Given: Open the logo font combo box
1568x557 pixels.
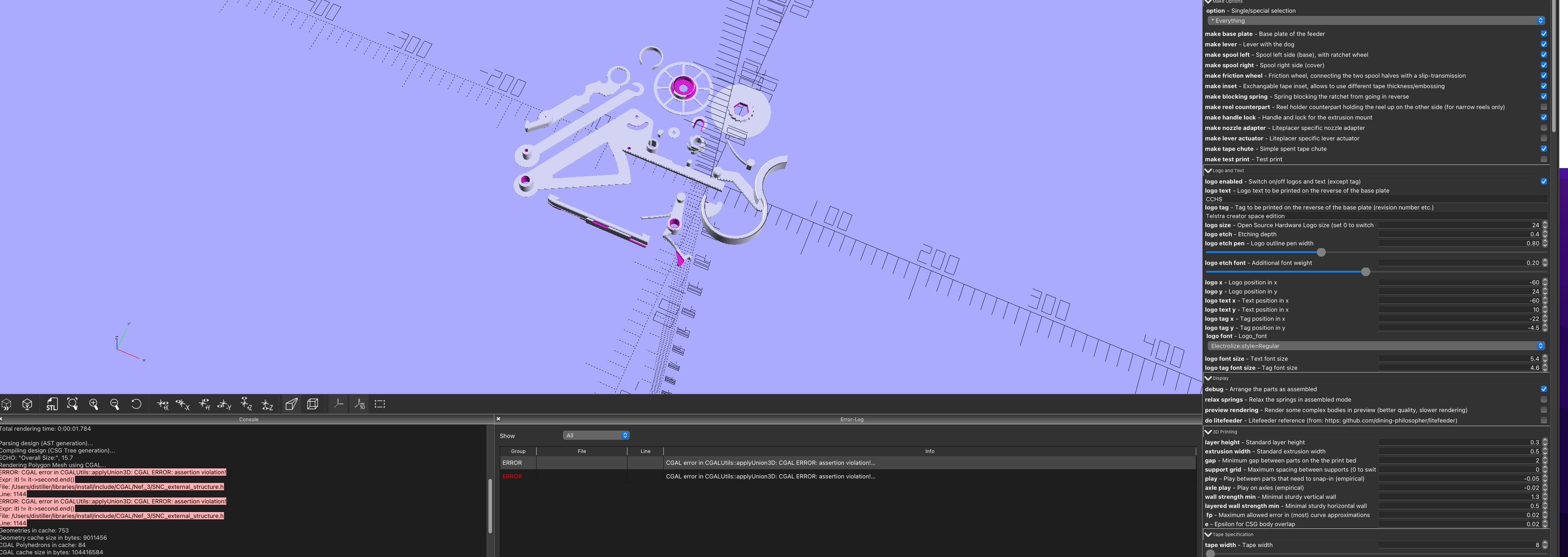Looking at the screenshot, I should 1376,345.
